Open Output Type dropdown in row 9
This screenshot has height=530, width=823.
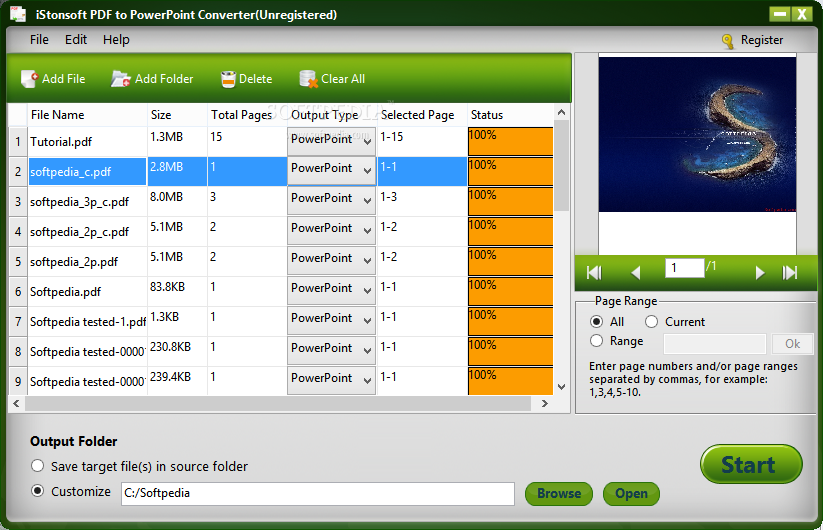pyautogui.click(x=331, y=380)
